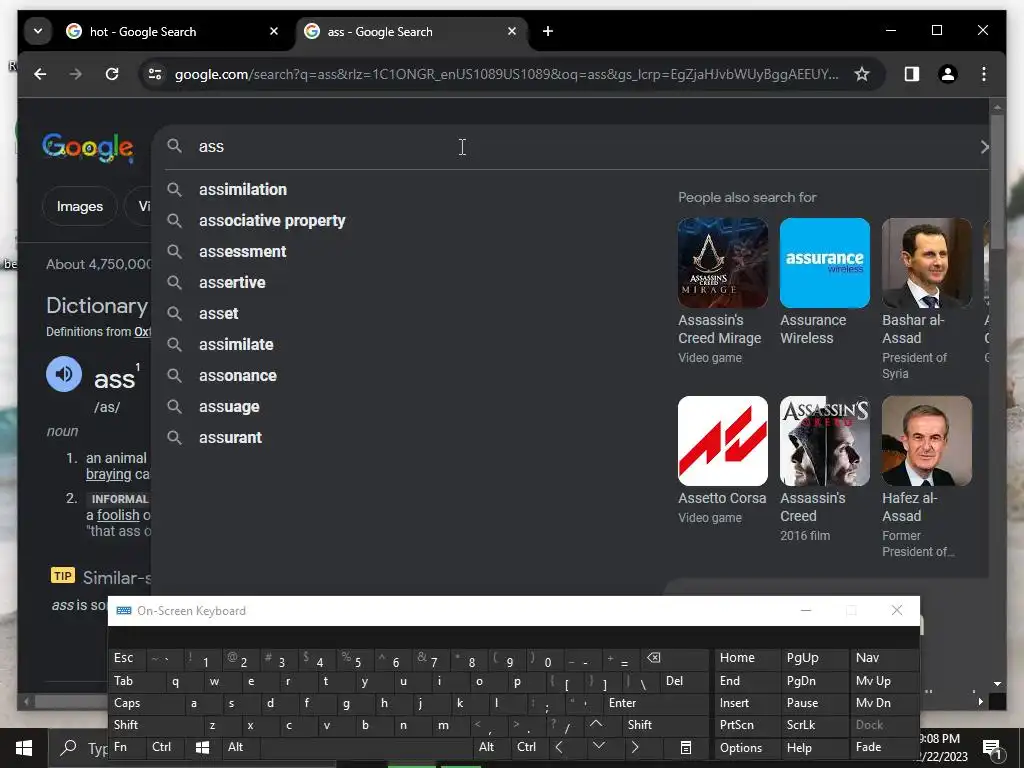Click the URL address bar

(x=506, y=74)
